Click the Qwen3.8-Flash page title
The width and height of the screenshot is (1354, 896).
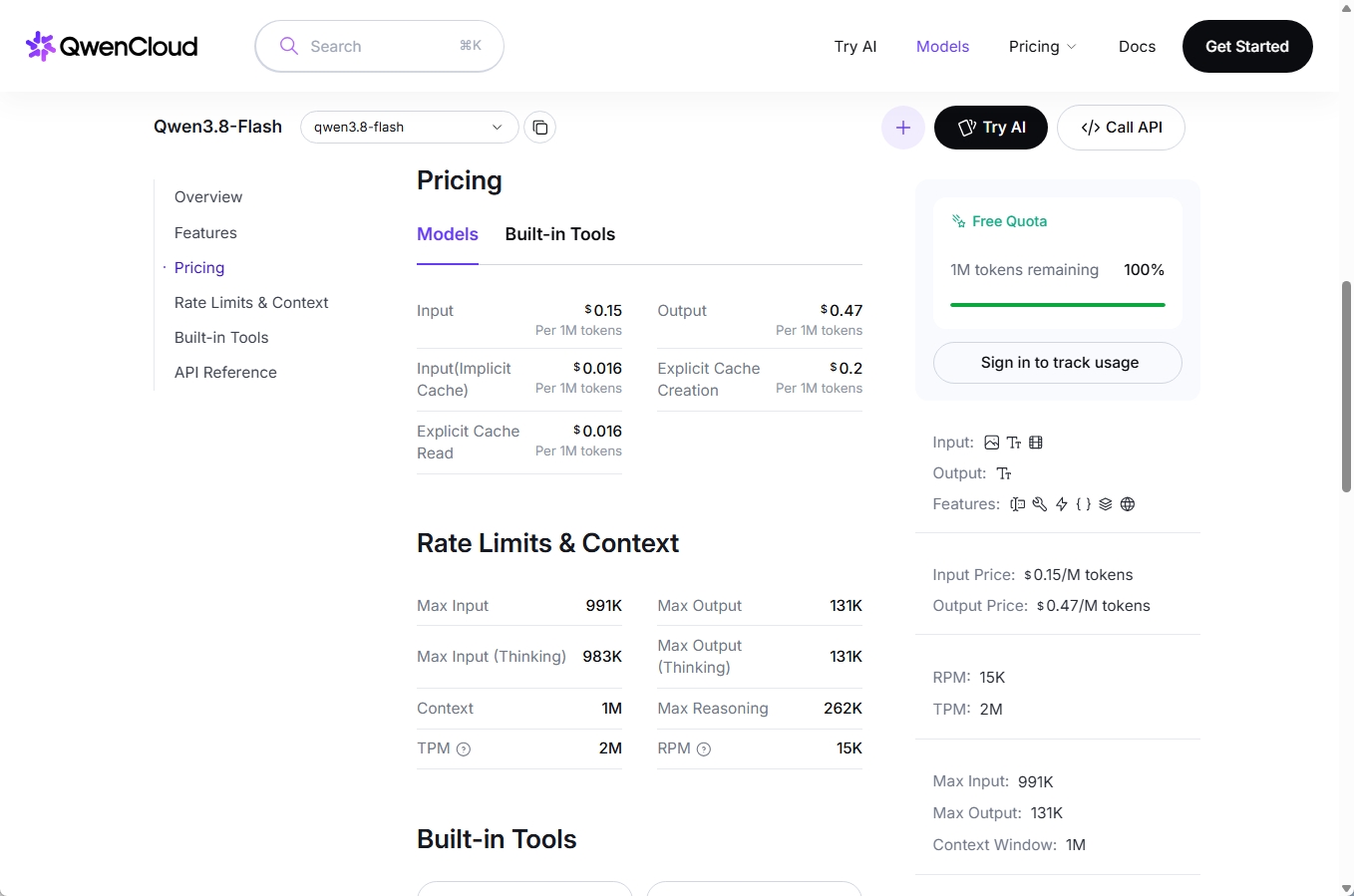click(x=217, y=127)
